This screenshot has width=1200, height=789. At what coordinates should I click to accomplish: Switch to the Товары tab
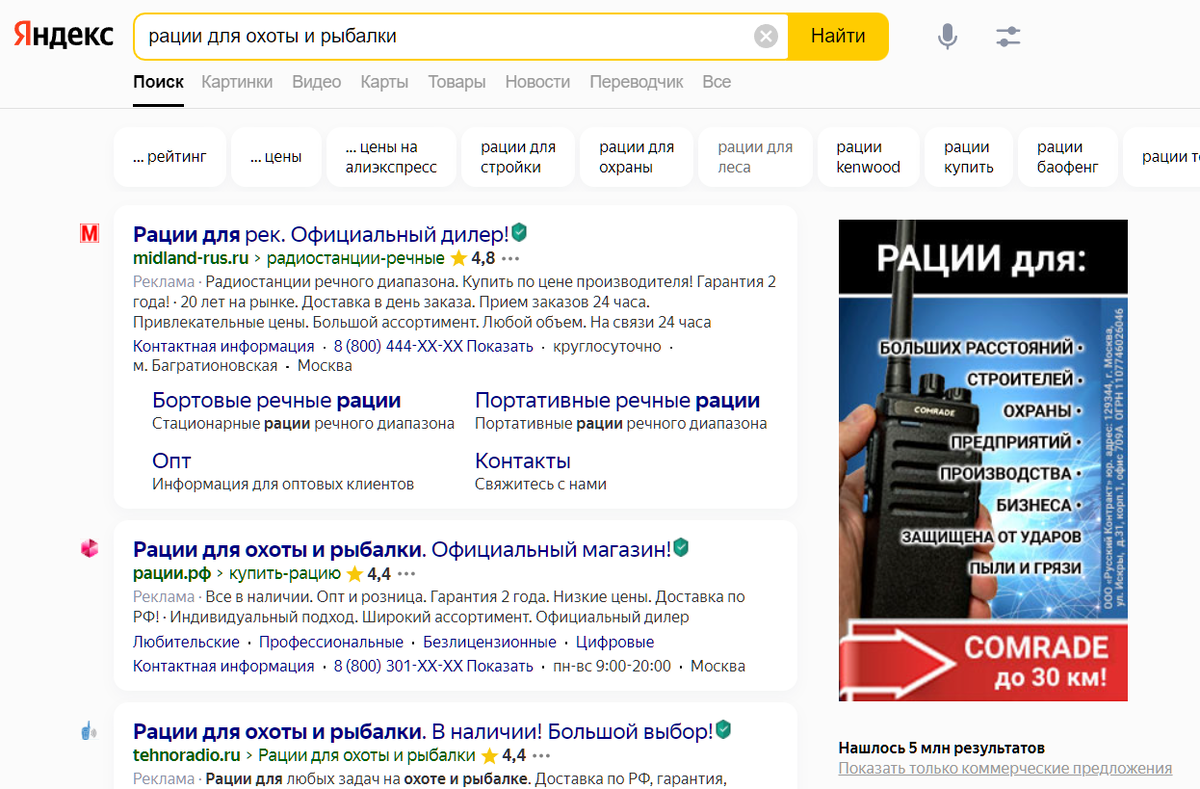point(457,82)
